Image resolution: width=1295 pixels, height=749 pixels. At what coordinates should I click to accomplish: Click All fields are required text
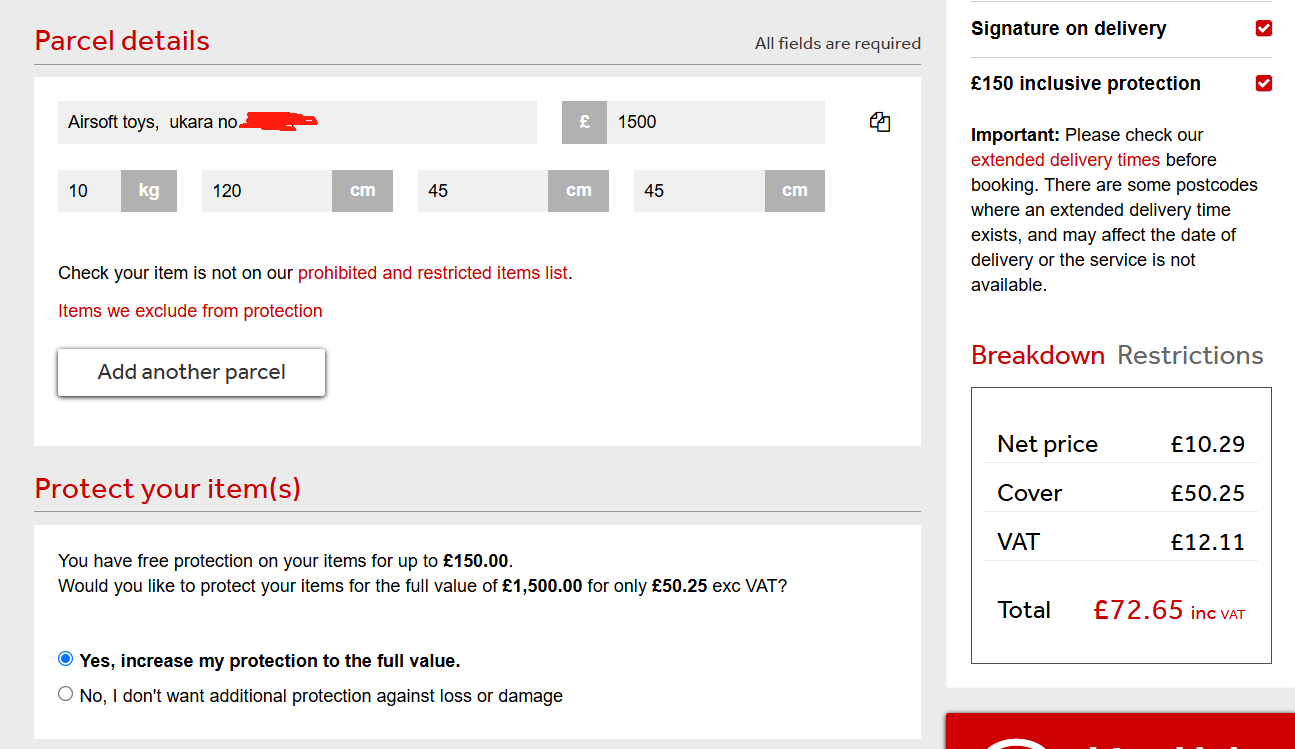(838, 43)
